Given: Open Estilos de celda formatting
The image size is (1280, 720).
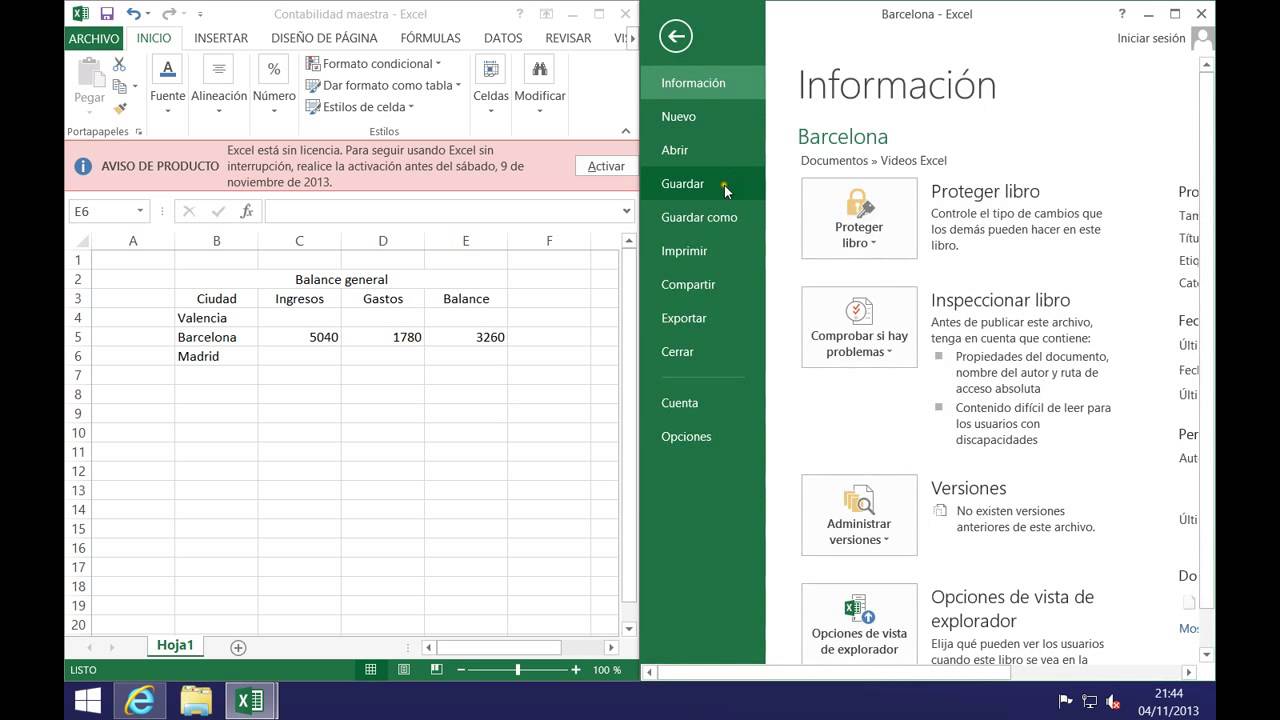Looking at the screenshot, I should (312, 107).
